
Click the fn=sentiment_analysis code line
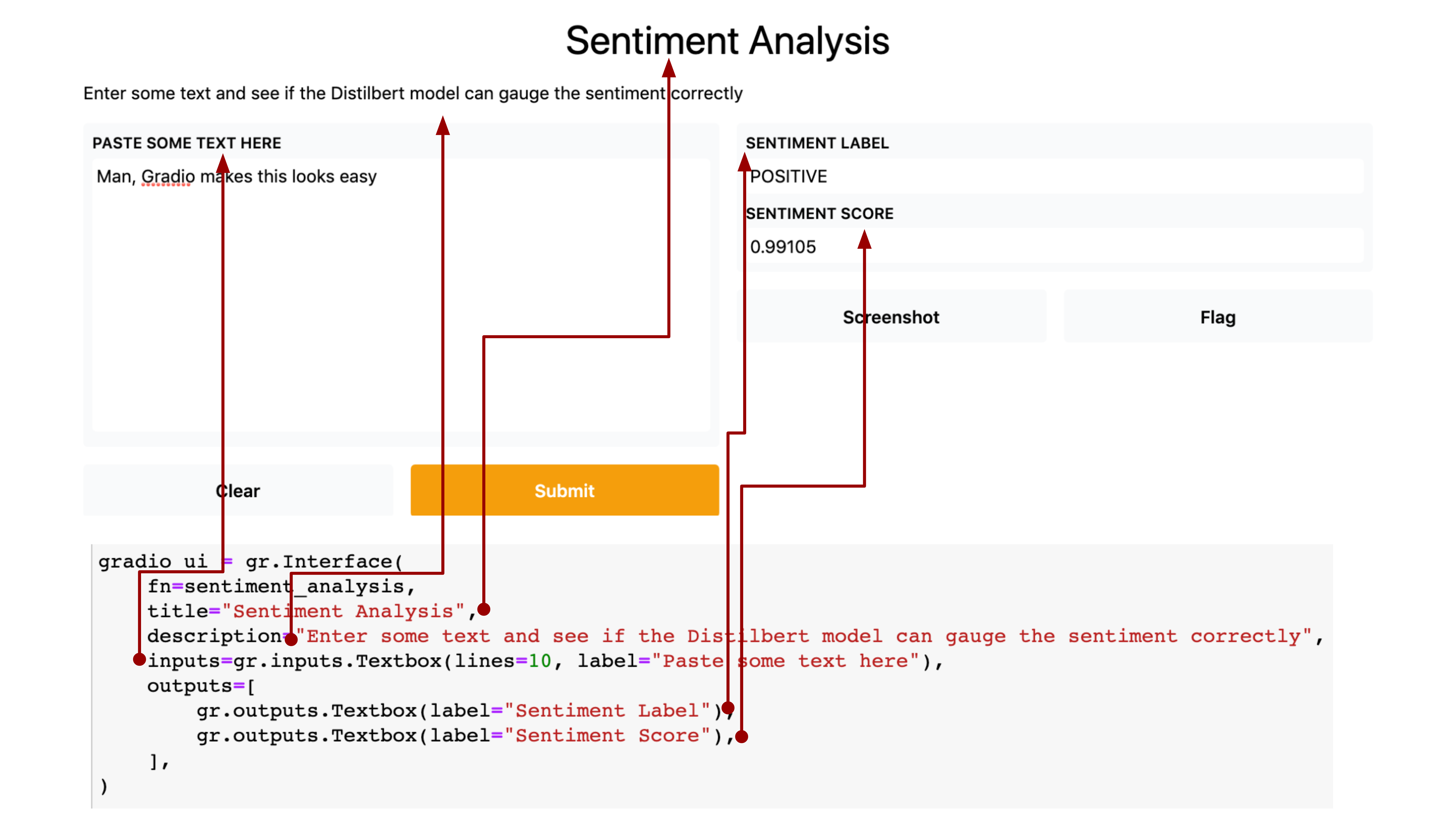281,586
